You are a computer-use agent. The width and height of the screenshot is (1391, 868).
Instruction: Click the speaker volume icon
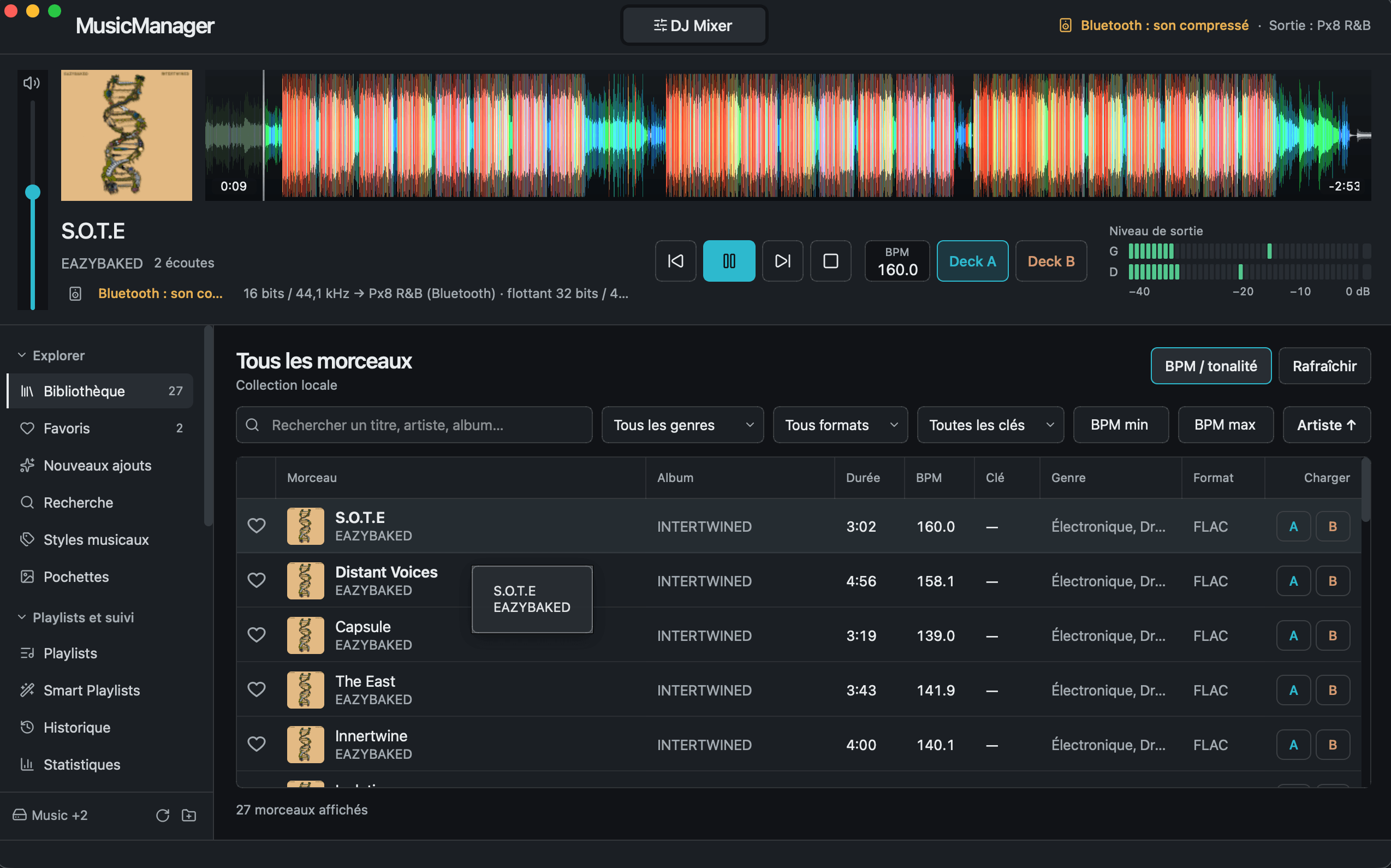pos(32,82)
